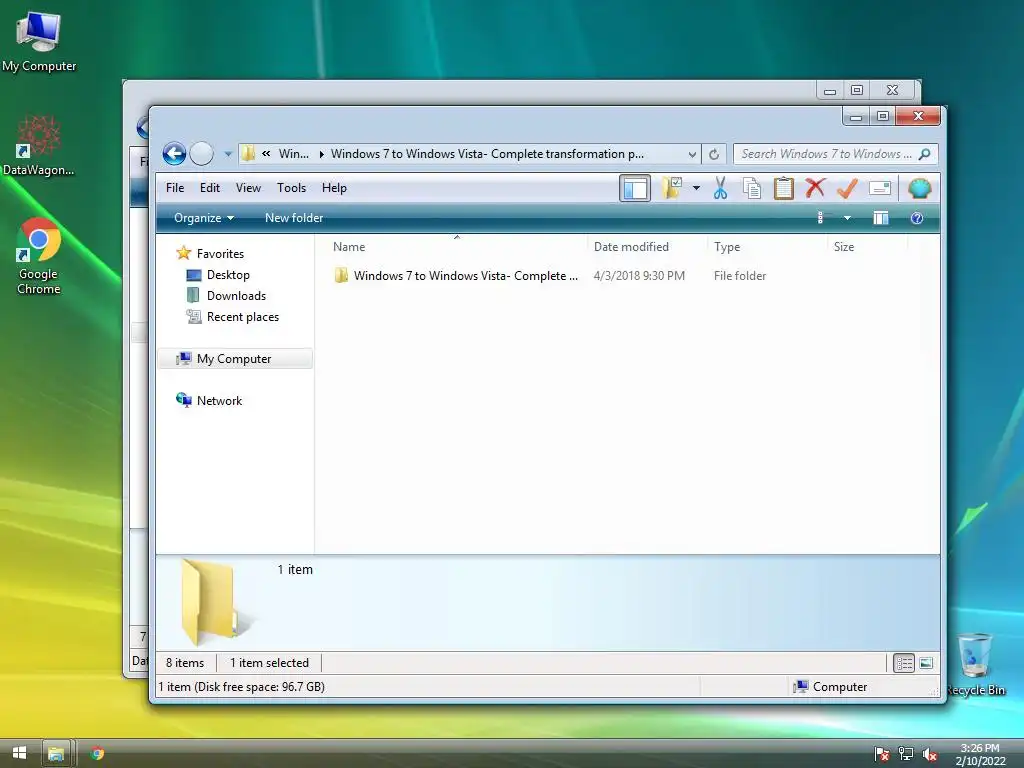Viewport: 1024px width, 768px height.
Task: Click the folder icon in address bar
Action: point(249,154)
